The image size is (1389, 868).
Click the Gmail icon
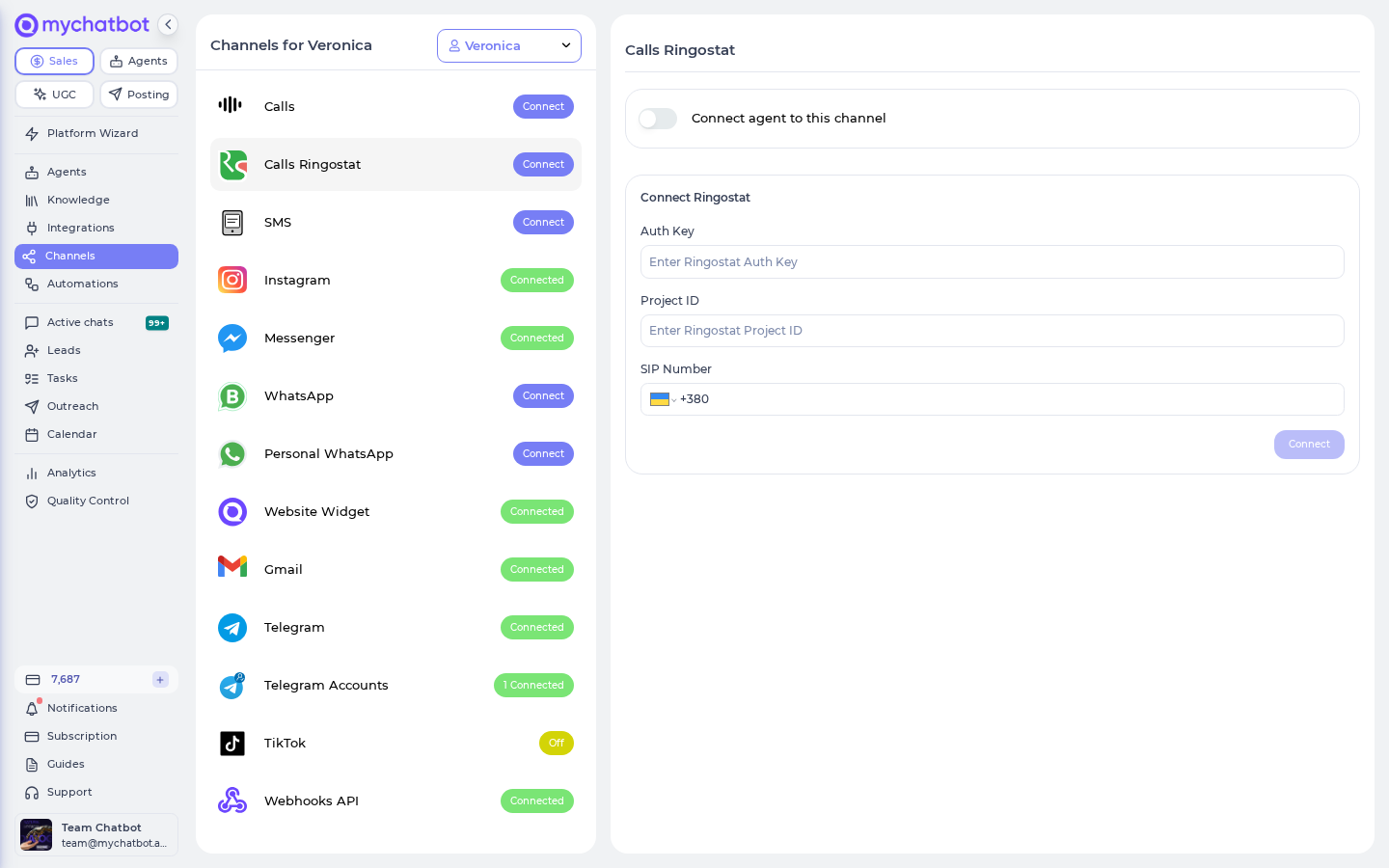(x=232, y=567)
